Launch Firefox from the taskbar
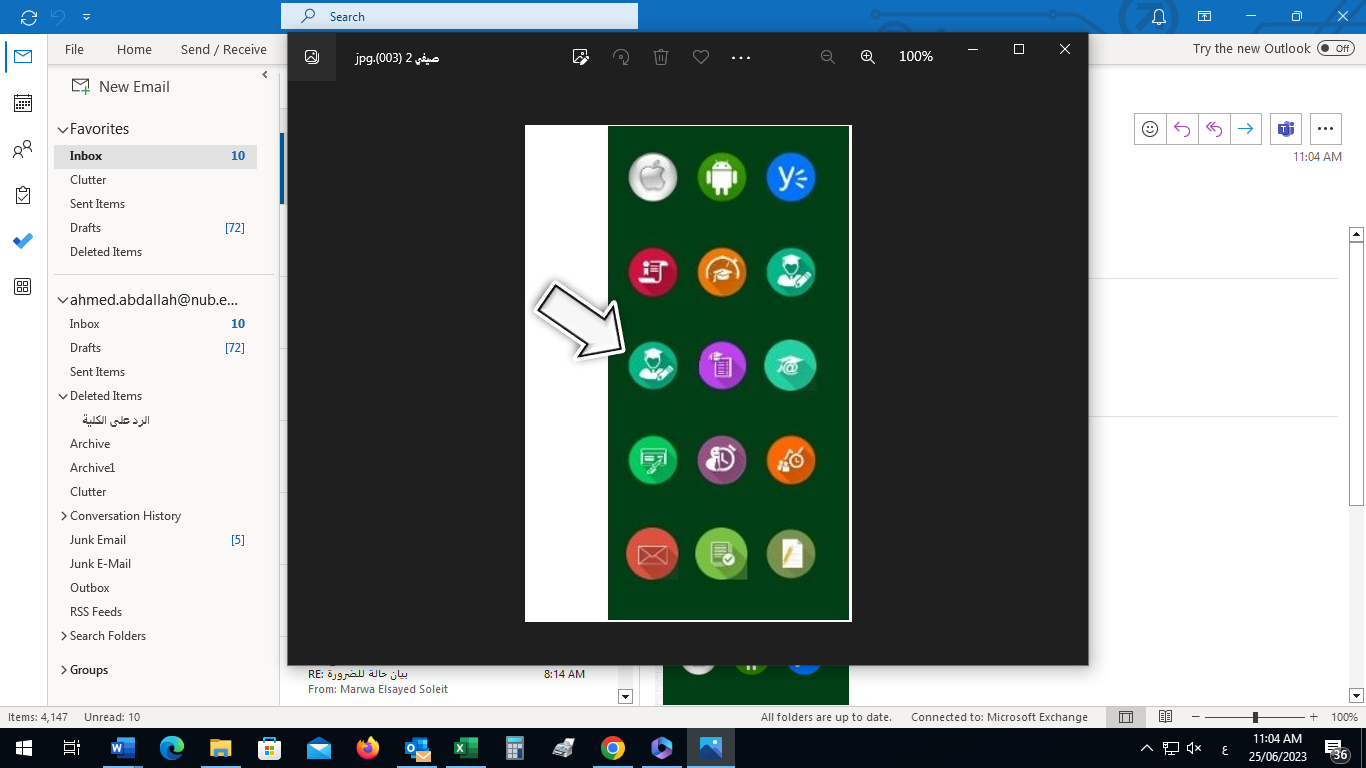 pyautogui.click(x=368, y=748)
